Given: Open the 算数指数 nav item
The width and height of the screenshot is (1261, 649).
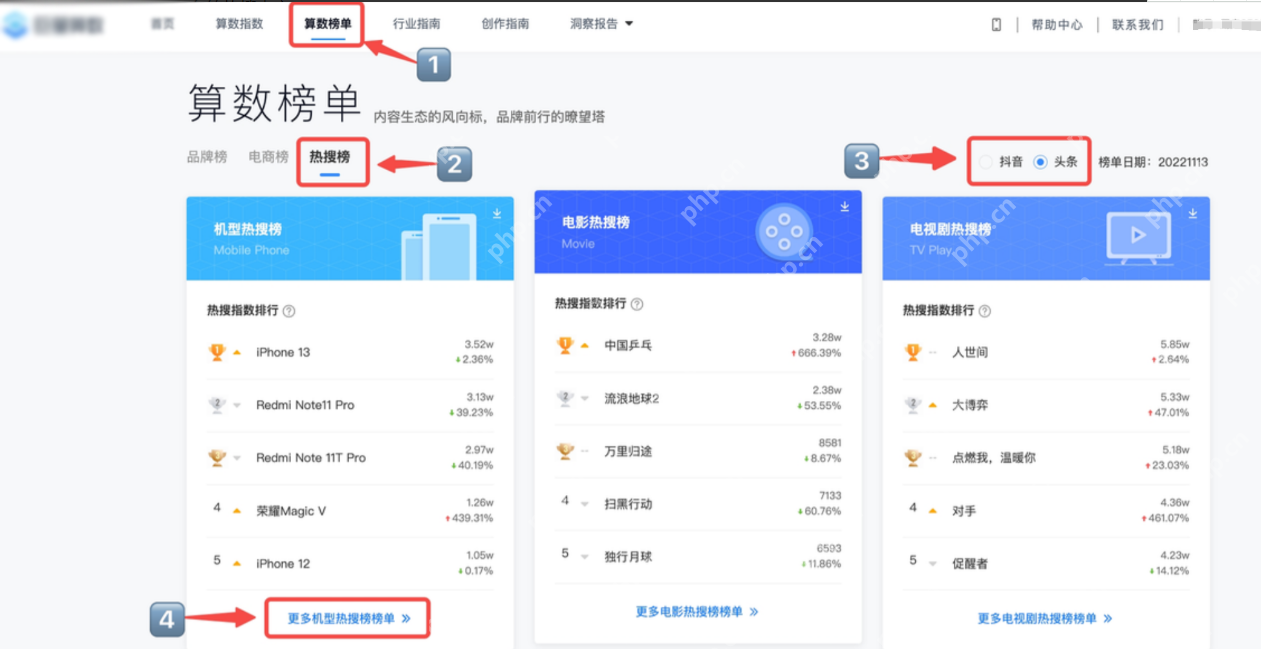Looking at the screenshot, I should pos(239,23).
